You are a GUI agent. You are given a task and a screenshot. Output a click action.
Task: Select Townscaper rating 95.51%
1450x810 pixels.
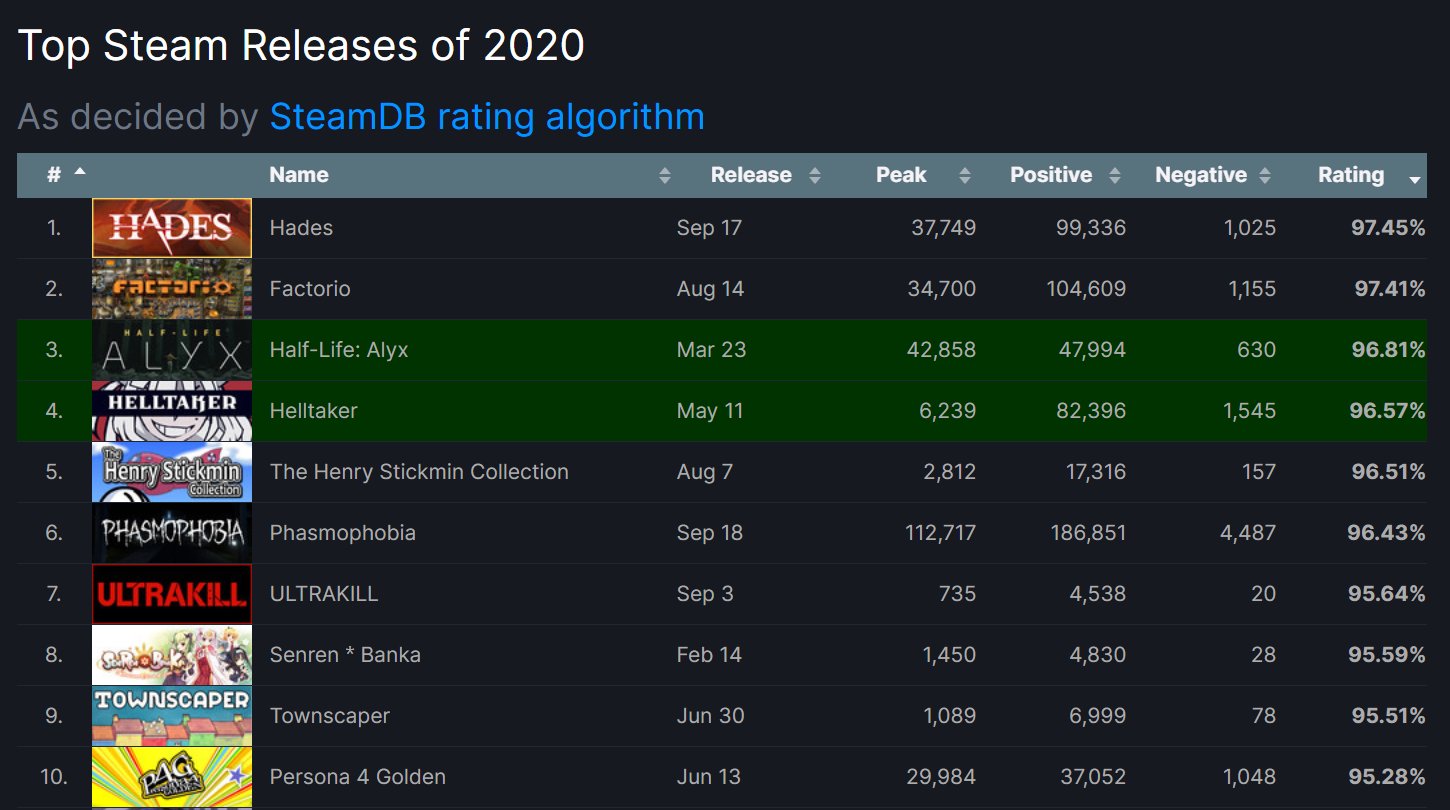pyautogui.click(x=1388, y=716)
